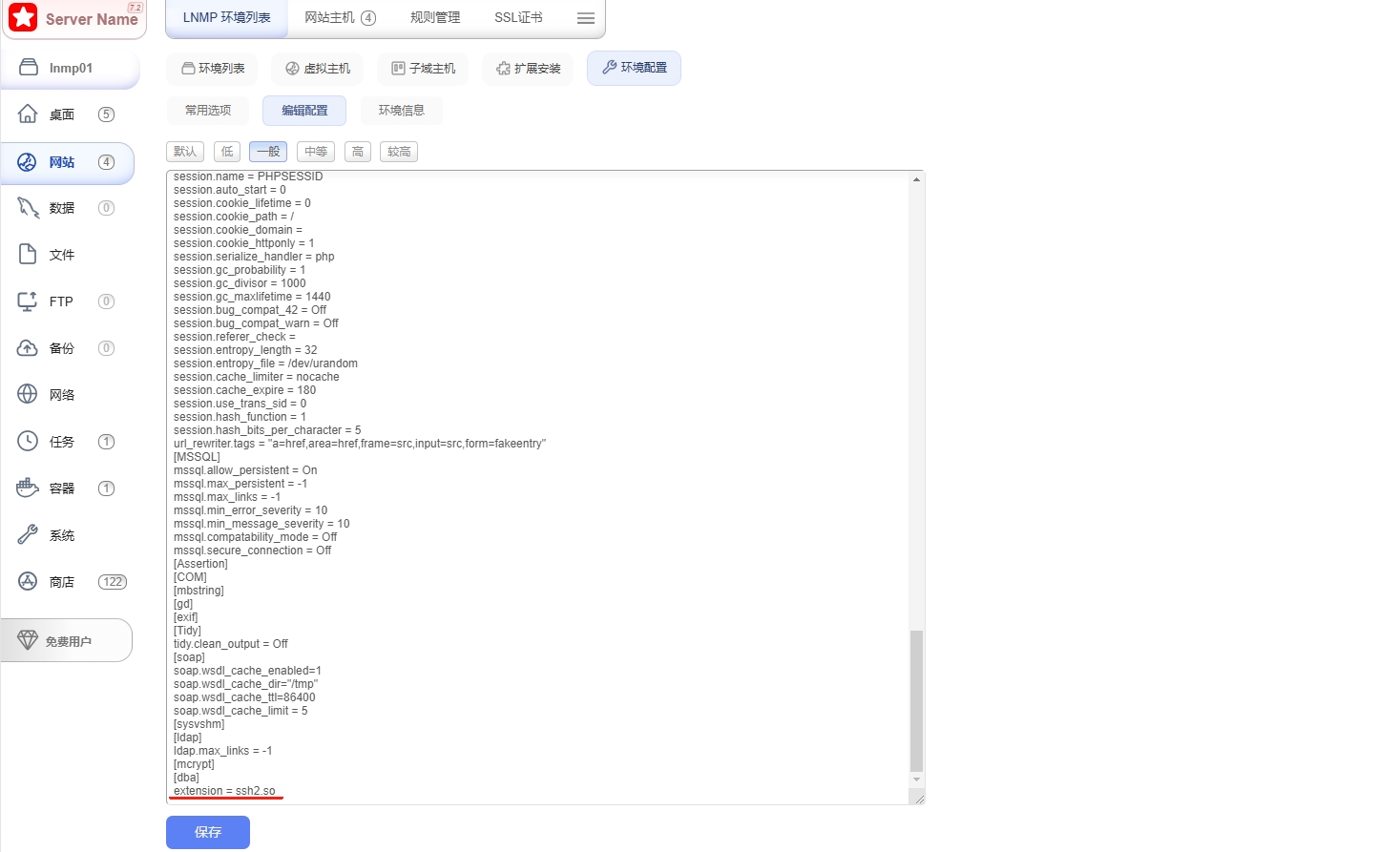Screen dimensions: 1400x852
Task: Open the 文件 file icon in sidebar
Action: click(x=29, y=255)
